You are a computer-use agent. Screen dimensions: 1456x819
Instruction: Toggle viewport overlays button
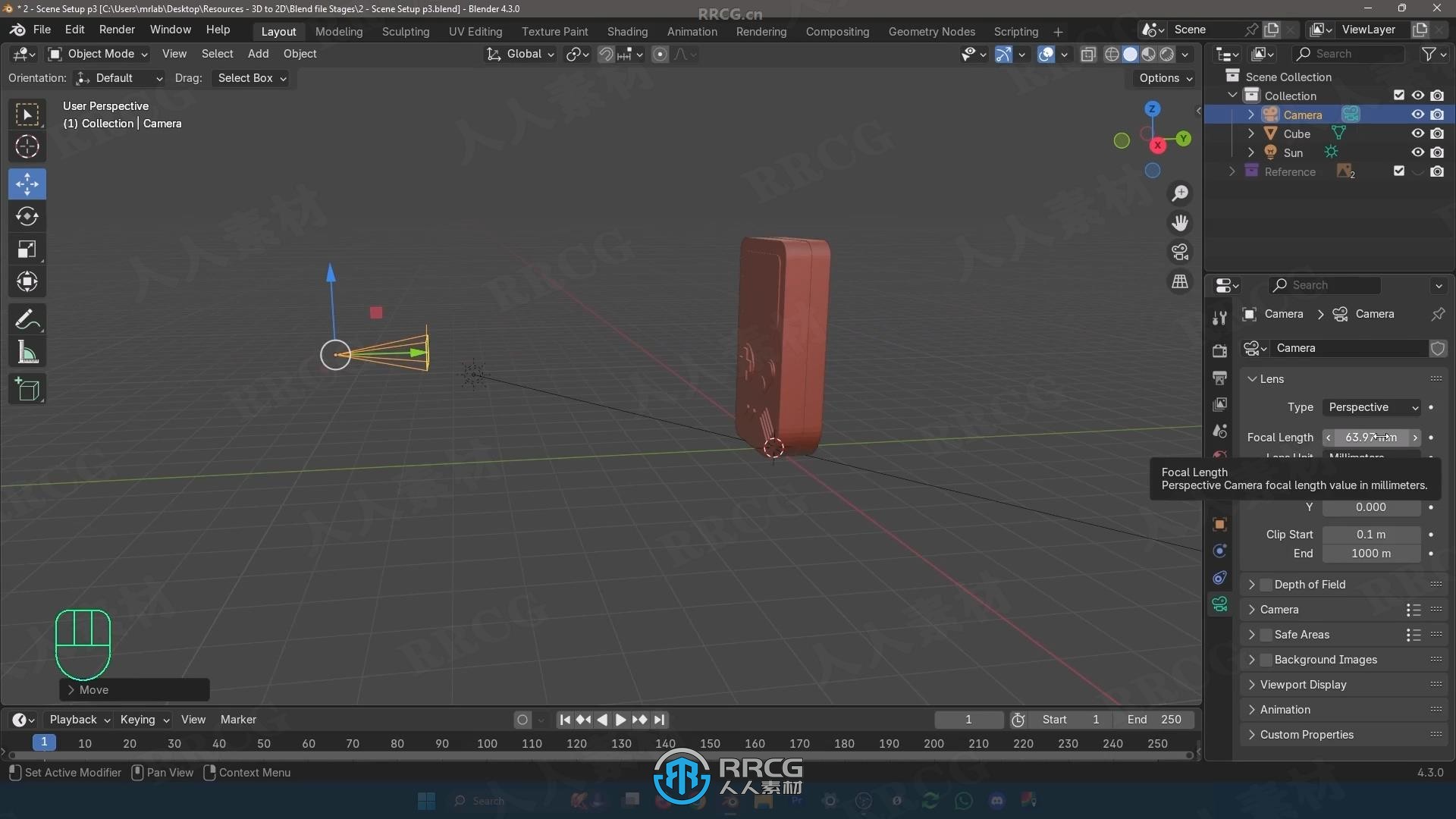pyautogui.click(x=1046, y=55)
